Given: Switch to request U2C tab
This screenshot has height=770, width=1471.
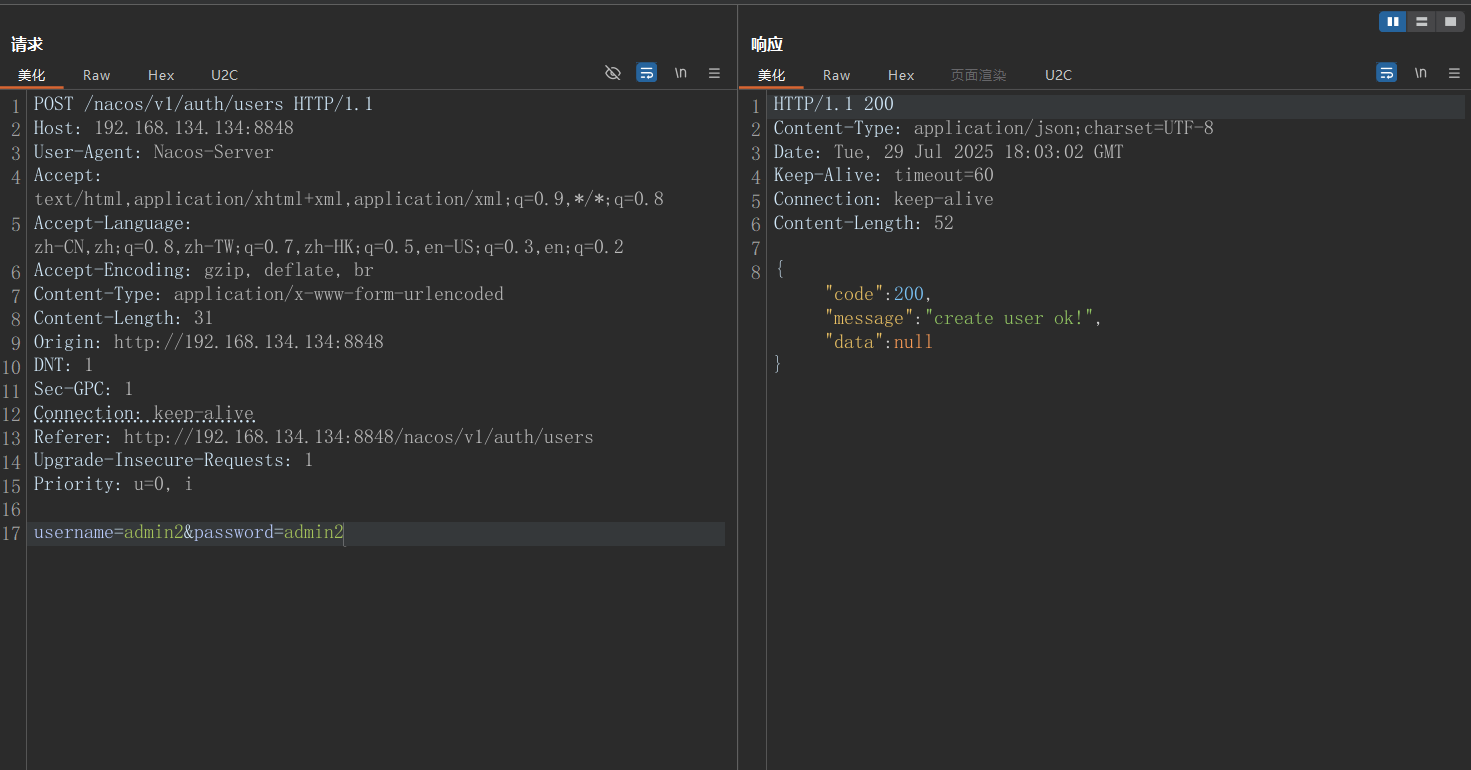Looking at the screenshot, I should [225, 75].
